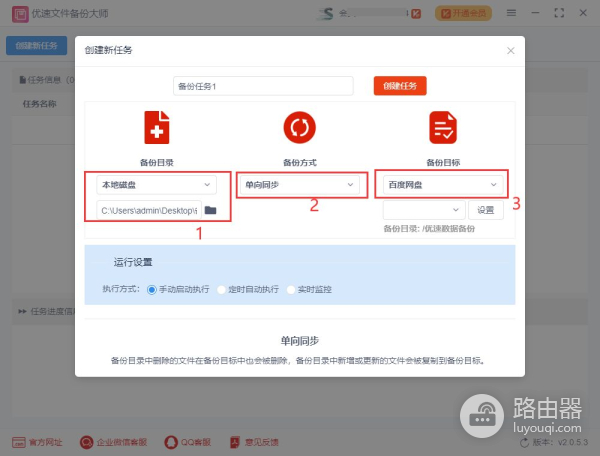Screen dimensions: 600x456
Task: Open the empty account dropdown beside 设置
Action: coord(424,210)
